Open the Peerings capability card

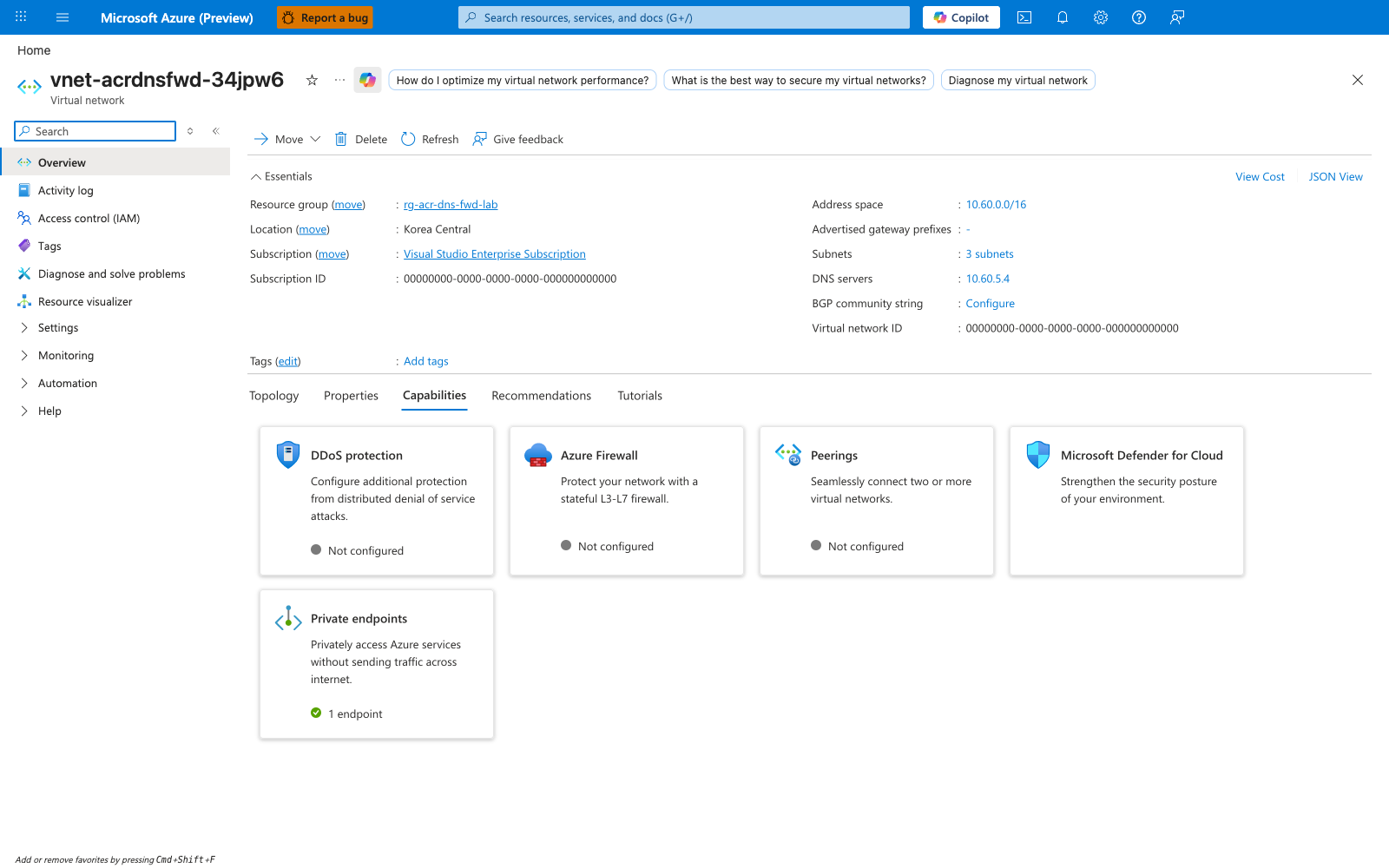[x=877, y=501]
